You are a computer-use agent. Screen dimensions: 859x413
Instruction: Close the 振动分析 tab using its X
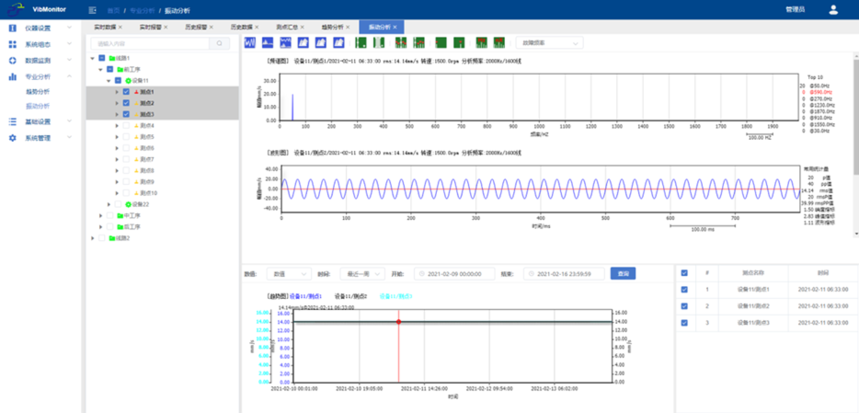(395, 27)
